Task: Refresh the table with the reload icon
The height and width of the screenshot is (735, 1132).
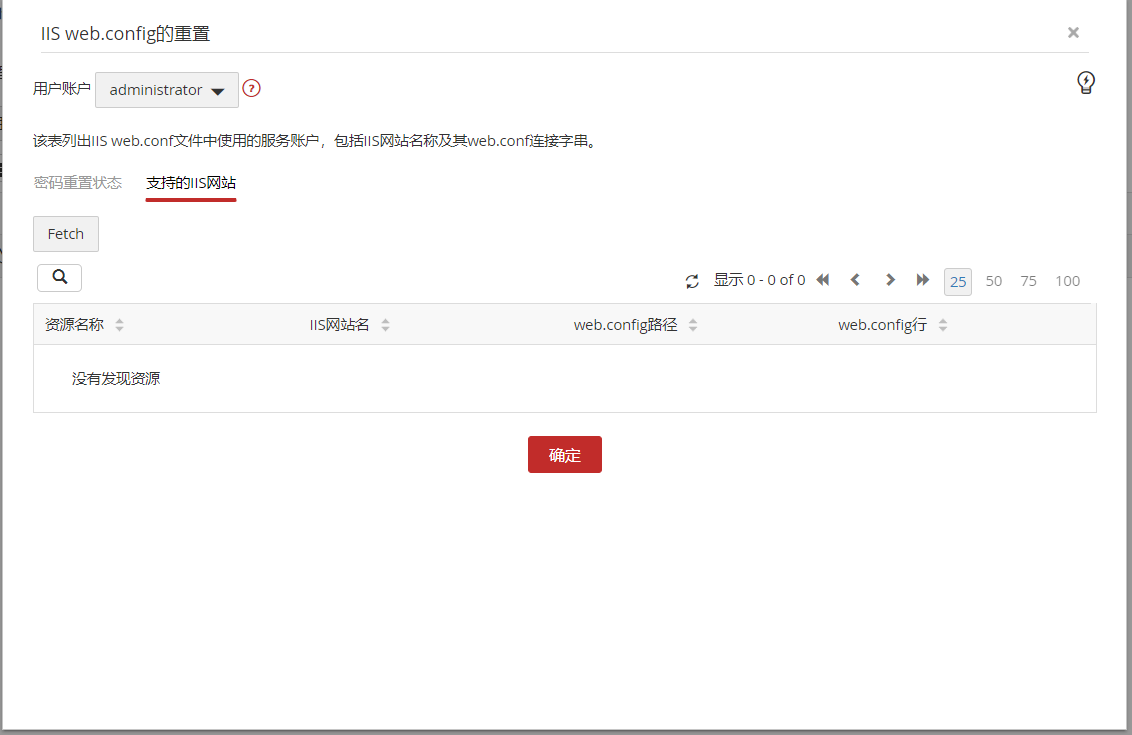Action: pyautogui.click(x=692, y=281)
